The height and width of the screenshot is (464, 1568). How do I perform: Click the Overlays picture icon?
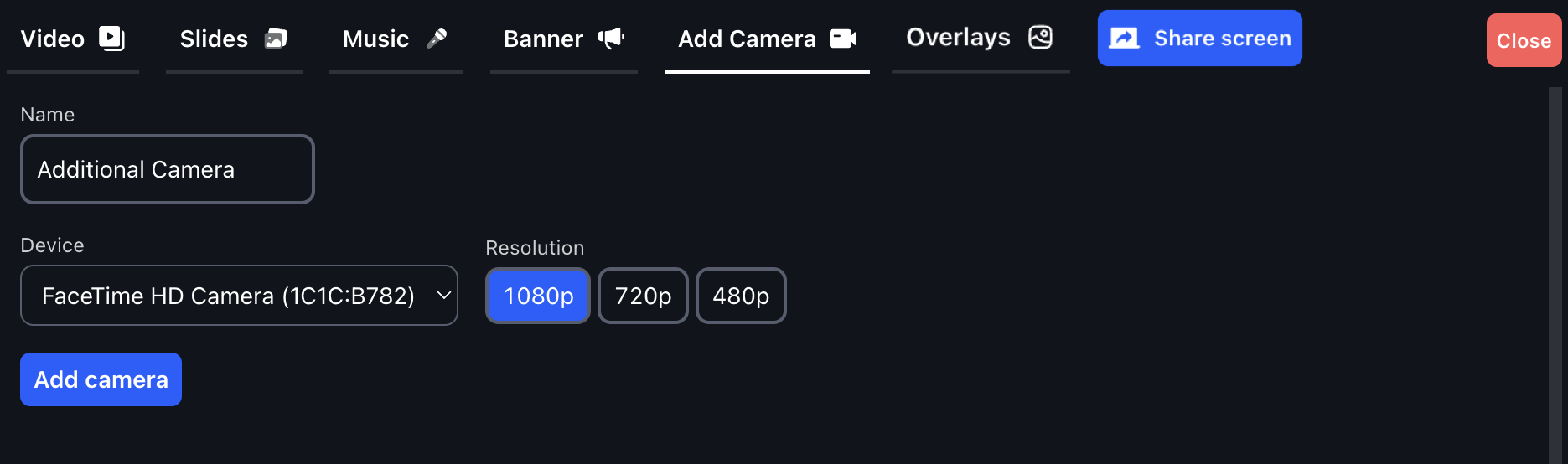point(1040,38)
